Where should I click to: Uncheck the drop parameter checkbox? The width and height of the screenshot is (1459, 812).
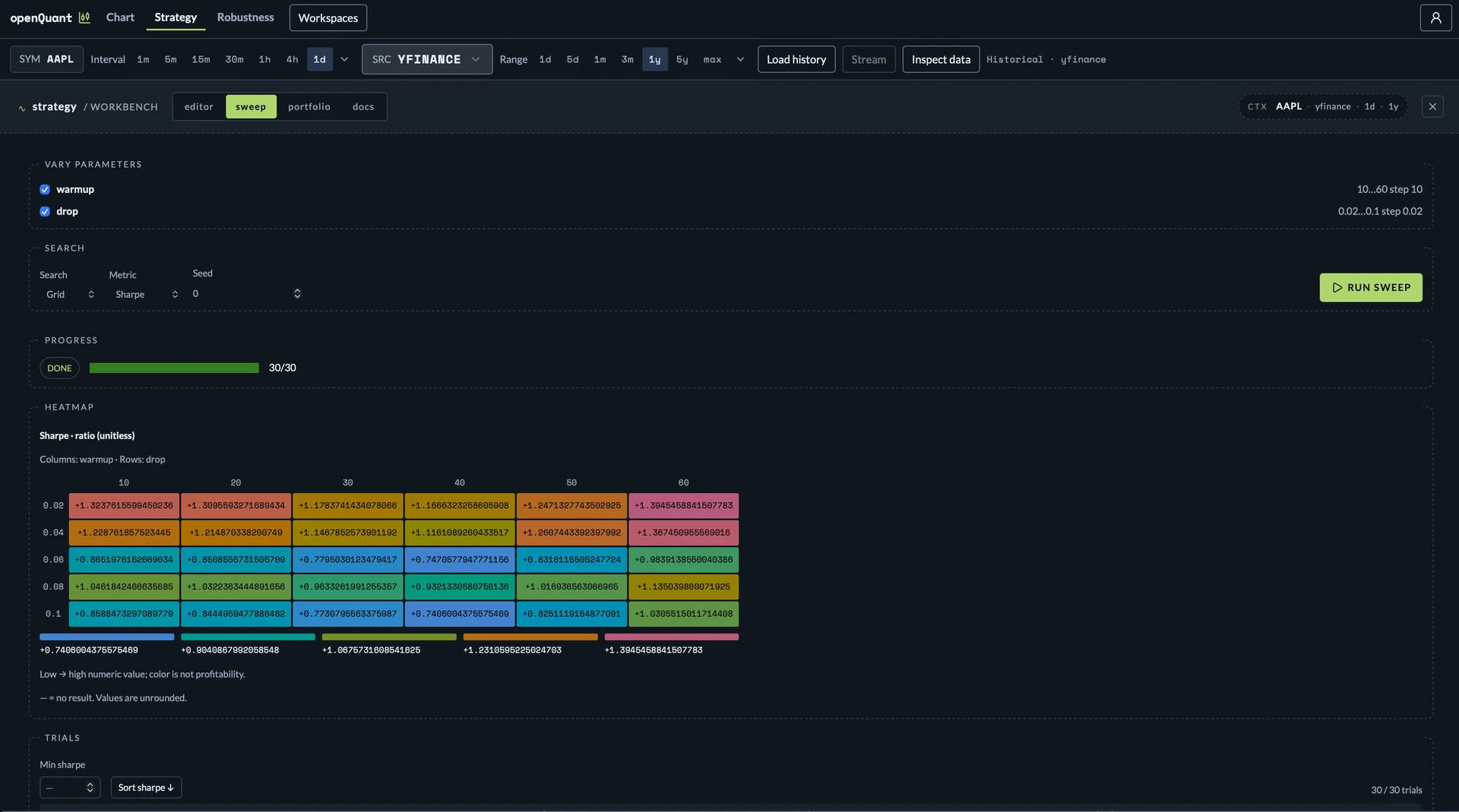pyautogui.click(x=45, y=211)
